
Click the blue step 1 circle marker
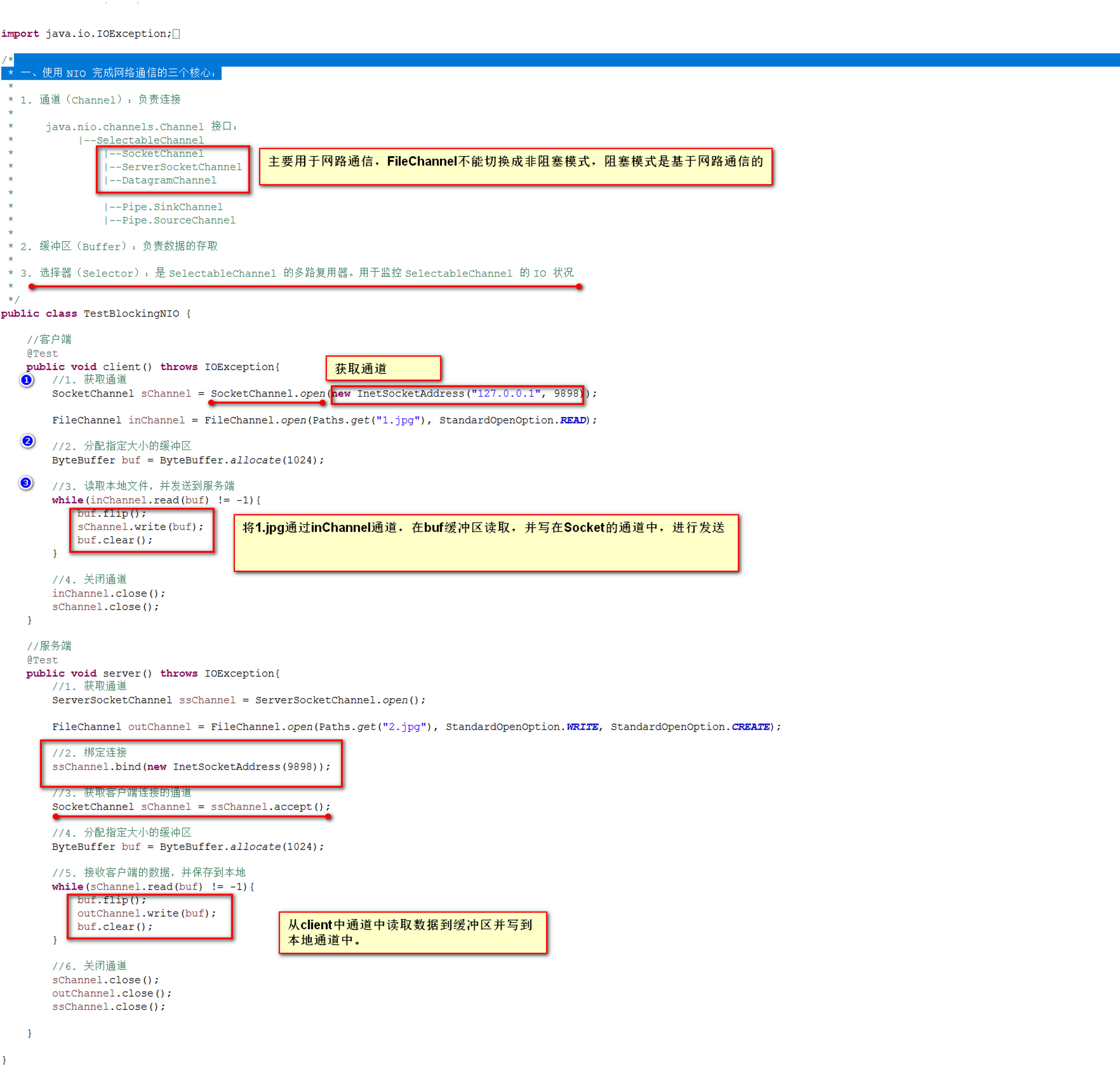pos(26,380)
